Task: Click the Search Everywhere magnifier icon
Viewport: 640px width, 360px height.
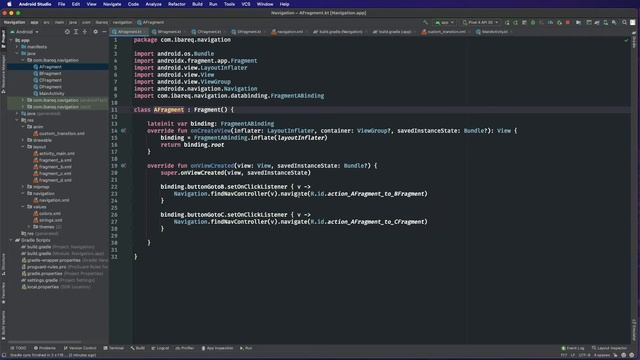Action: tap(624, 22)
